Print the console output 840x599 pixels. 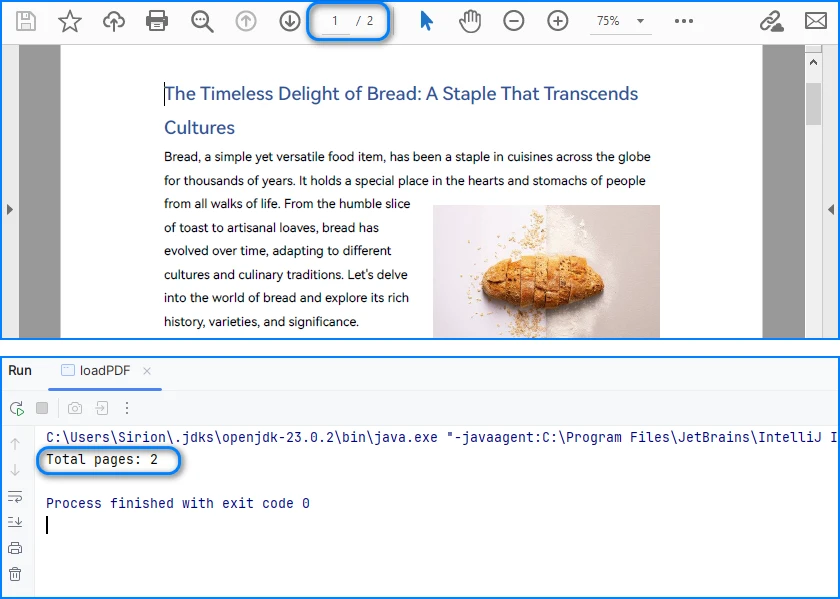(16, 548)
